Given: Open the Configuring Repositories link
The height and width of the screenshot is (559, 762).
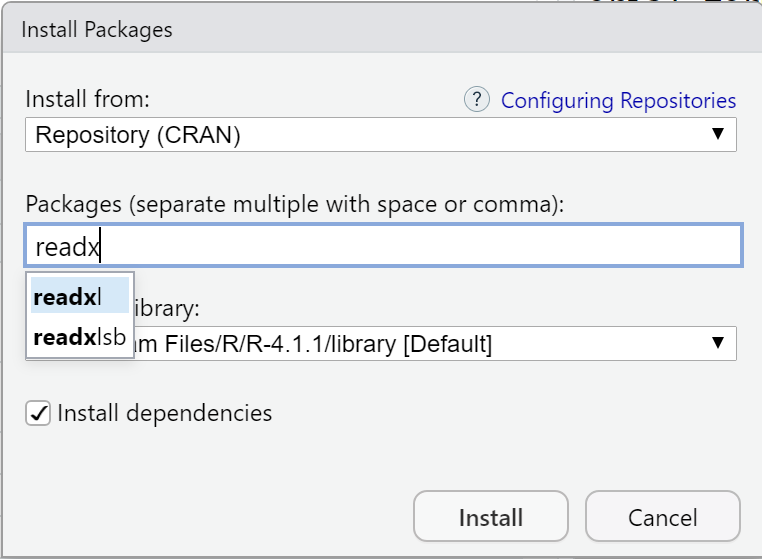Looking at the screenshot, I should [x=618, y=101].
